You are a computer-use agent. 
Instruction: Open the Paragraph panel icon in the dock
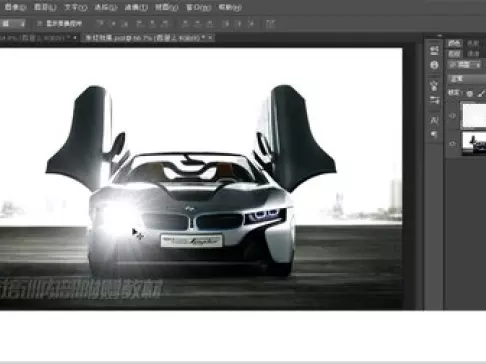(434, 134)
